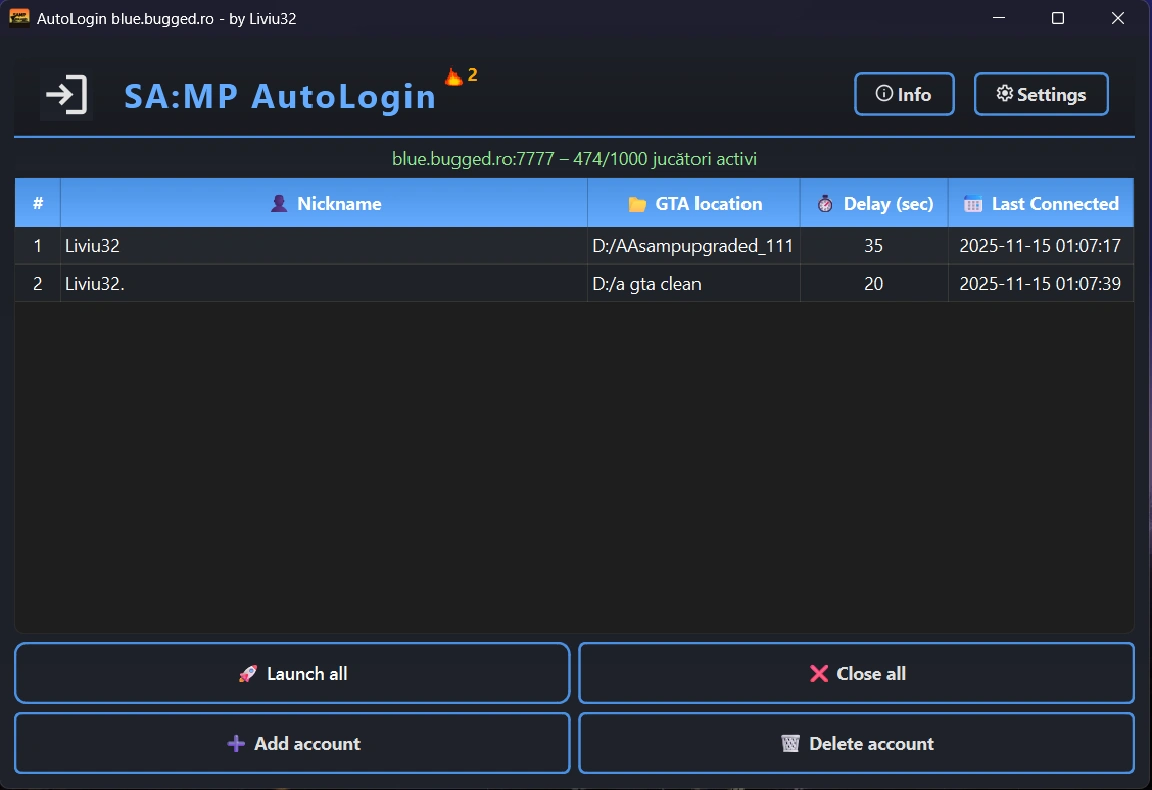This screenshot has width=1152, height=790.
Task: Click the trash bin icon on Delete account
Action: 790,744
